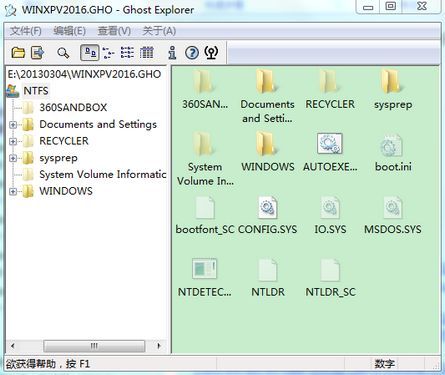Select RECYCLER folder in file pane

[x=330, y=81]
